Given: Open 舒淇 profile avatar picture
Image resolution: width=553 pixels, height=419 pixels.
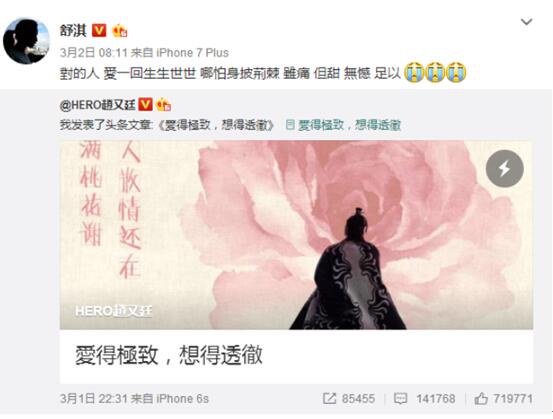Looking at the screenshot, I should [x=26, y=41].
